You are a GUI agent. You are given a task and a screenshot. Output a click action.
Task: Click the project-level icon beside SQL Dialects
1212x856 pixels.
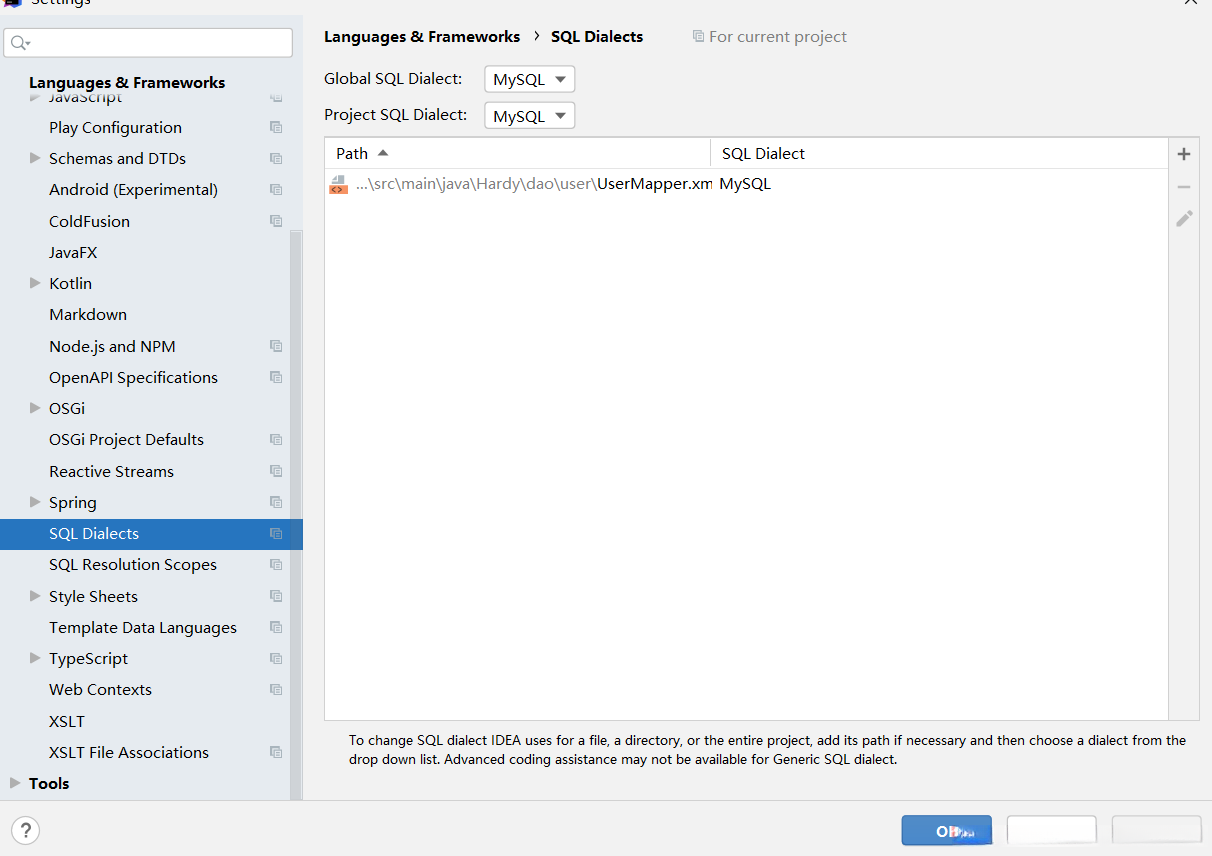point(276,533)
